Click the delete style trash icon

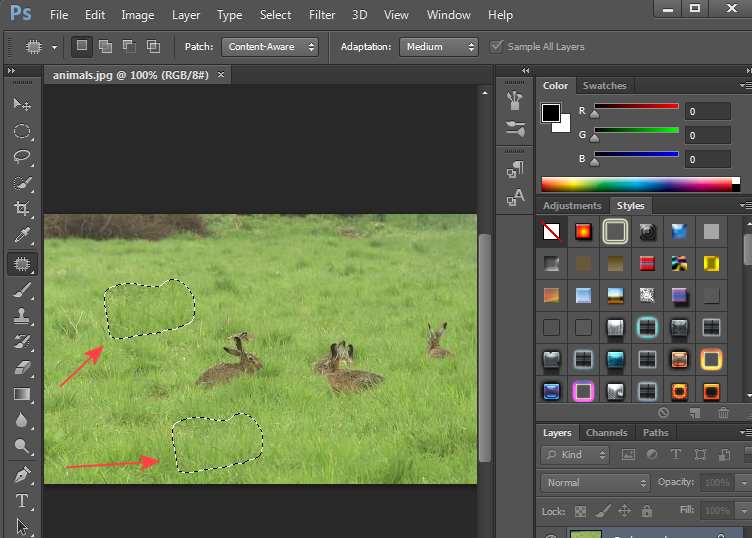(x=723, y=412)
